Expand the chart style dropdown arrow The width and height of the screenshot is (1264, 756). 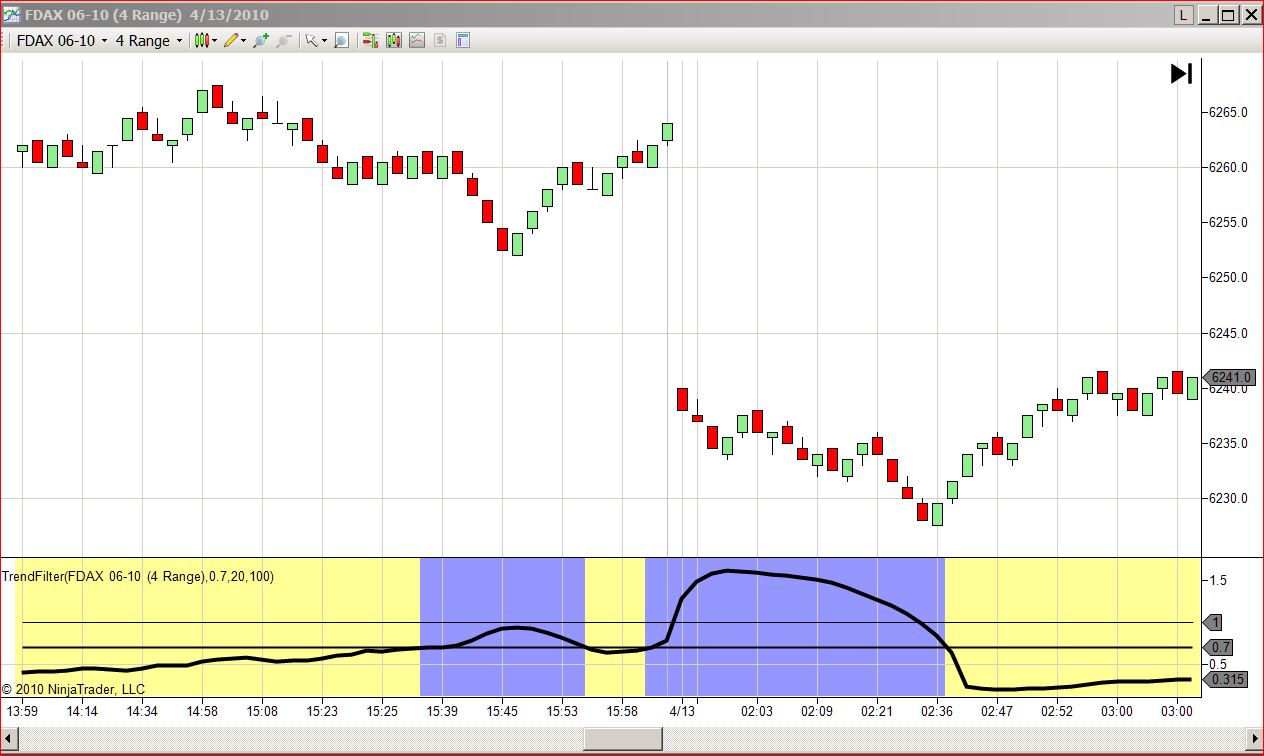214,41
